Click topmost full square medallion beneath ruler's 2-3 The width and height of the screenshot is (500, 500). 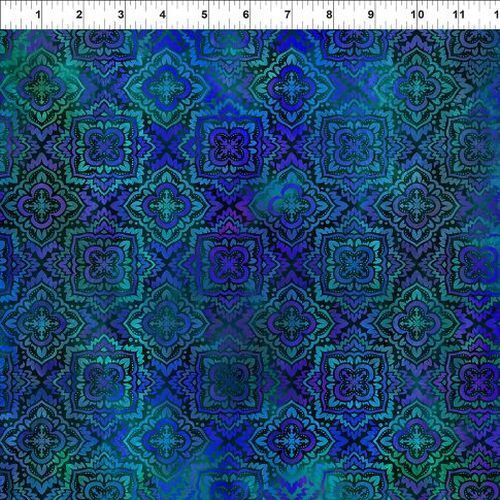click(x=103, y=146)
